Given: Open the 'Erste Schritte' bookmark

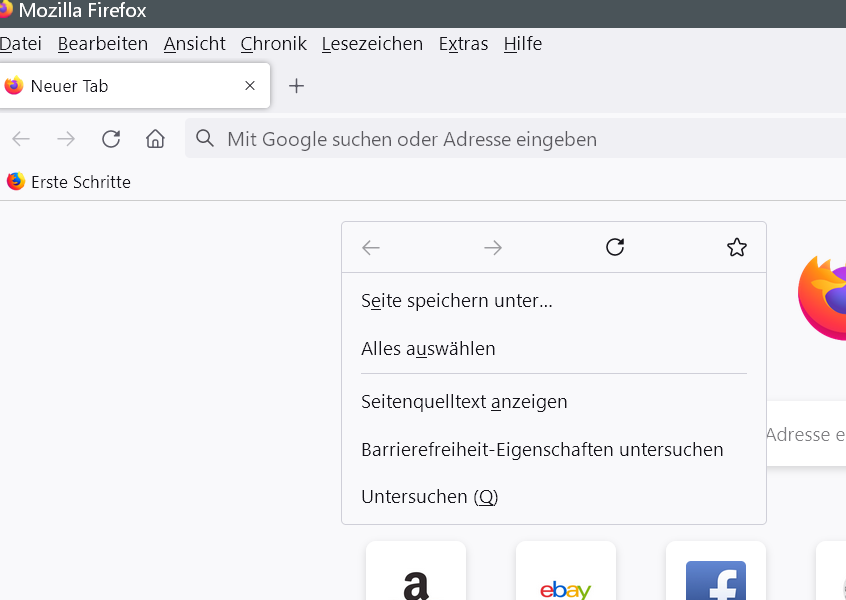Looking at the screenshot, I should (70, 182).
